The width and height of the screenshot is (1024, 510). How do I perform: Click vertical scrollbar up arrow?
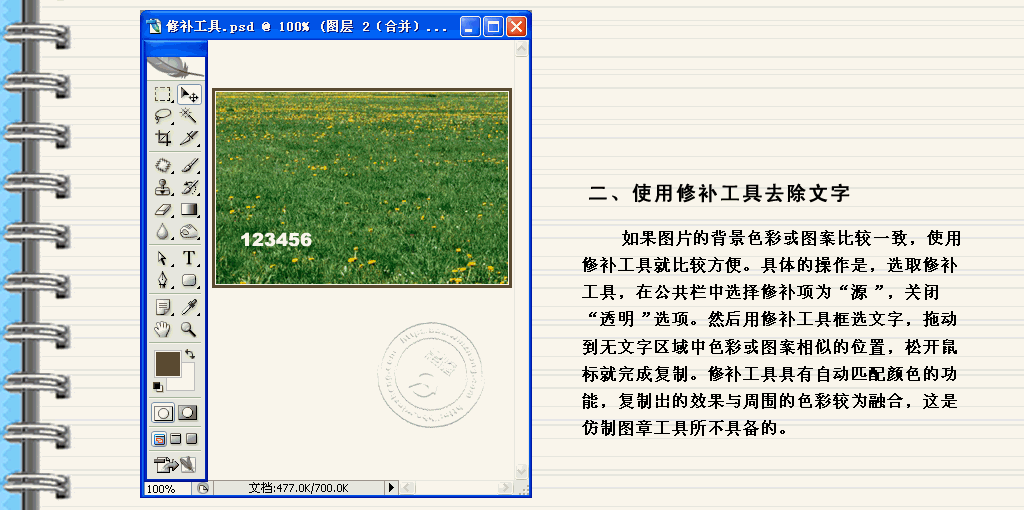click(521, 49)
